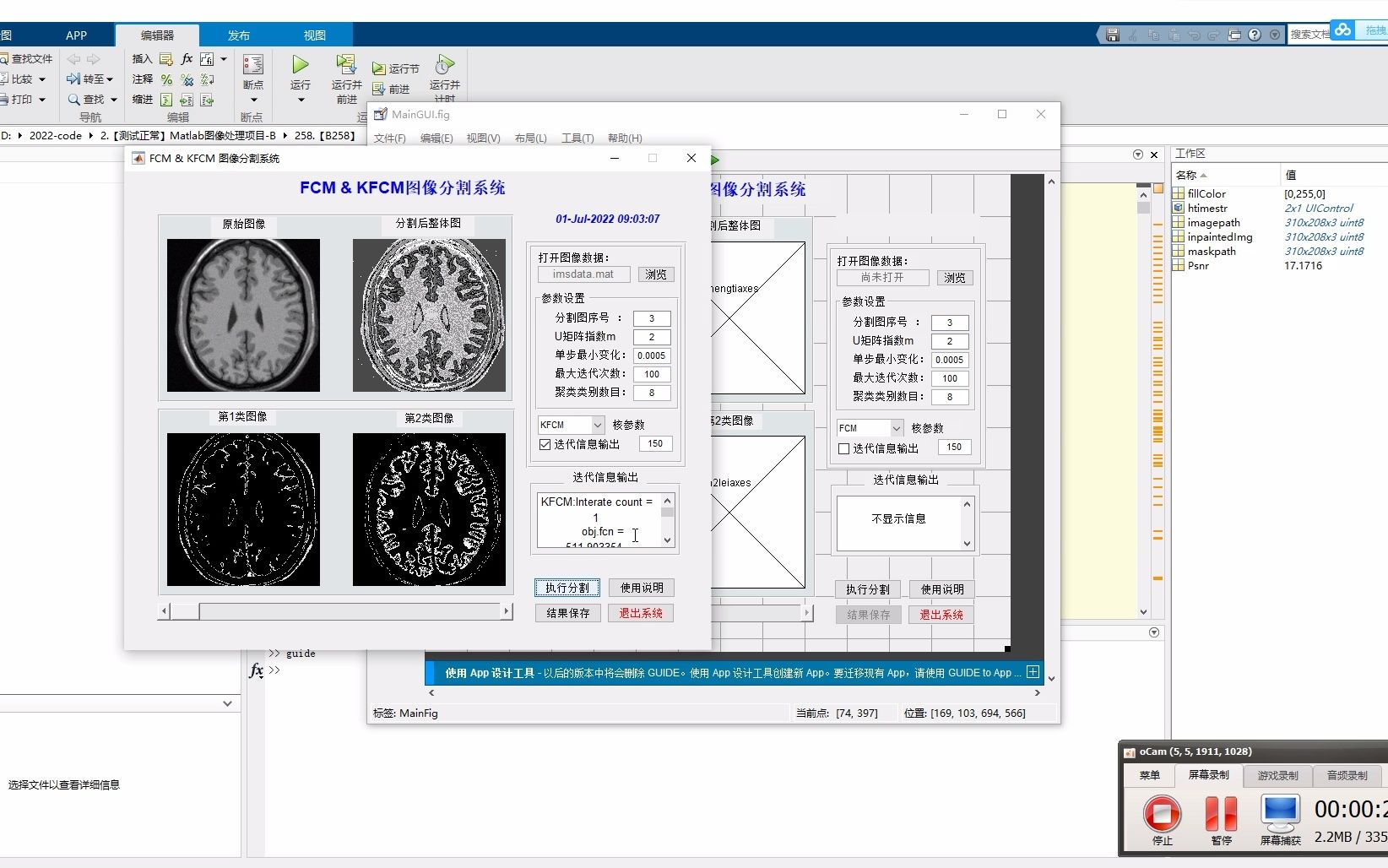
Task: Pause the oCam recording with 暂停
Action: (1221, 816)
